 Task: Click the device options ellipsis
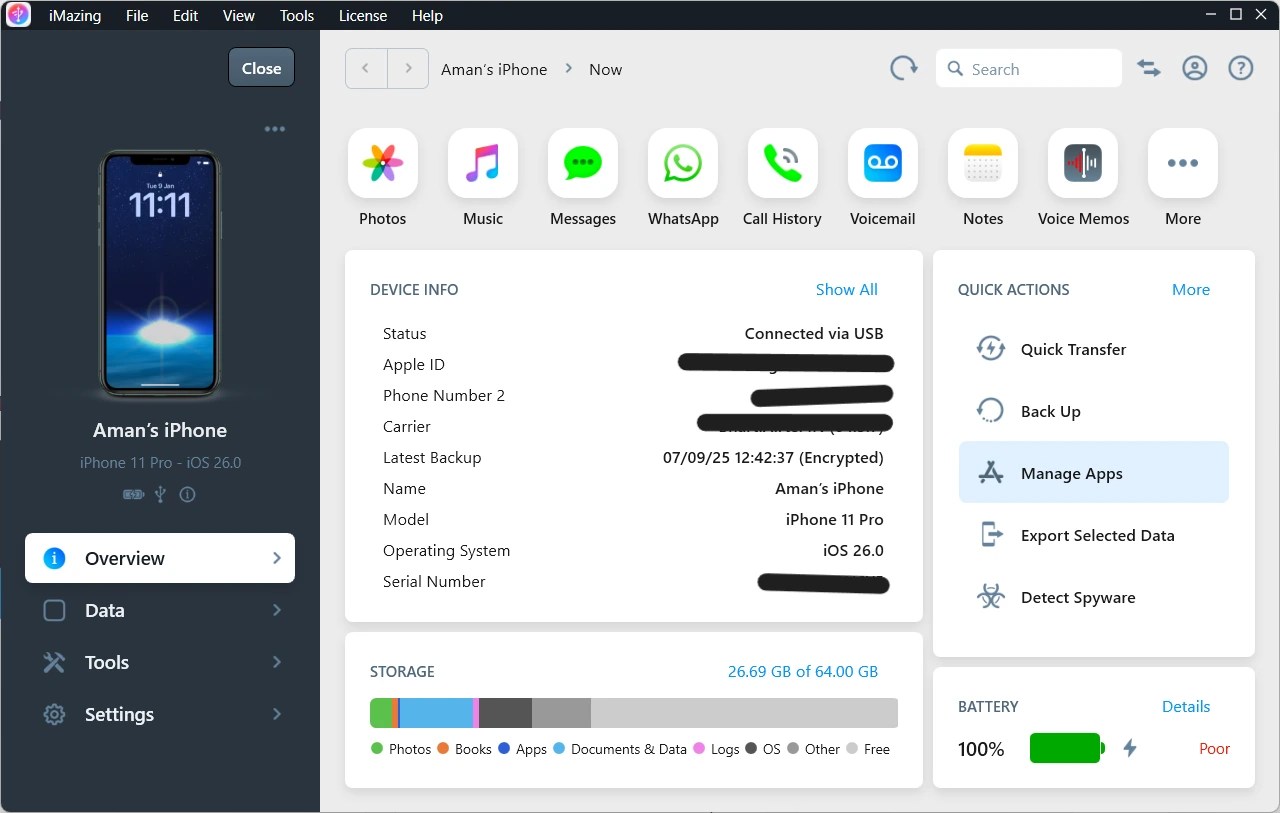coord(275,129)
